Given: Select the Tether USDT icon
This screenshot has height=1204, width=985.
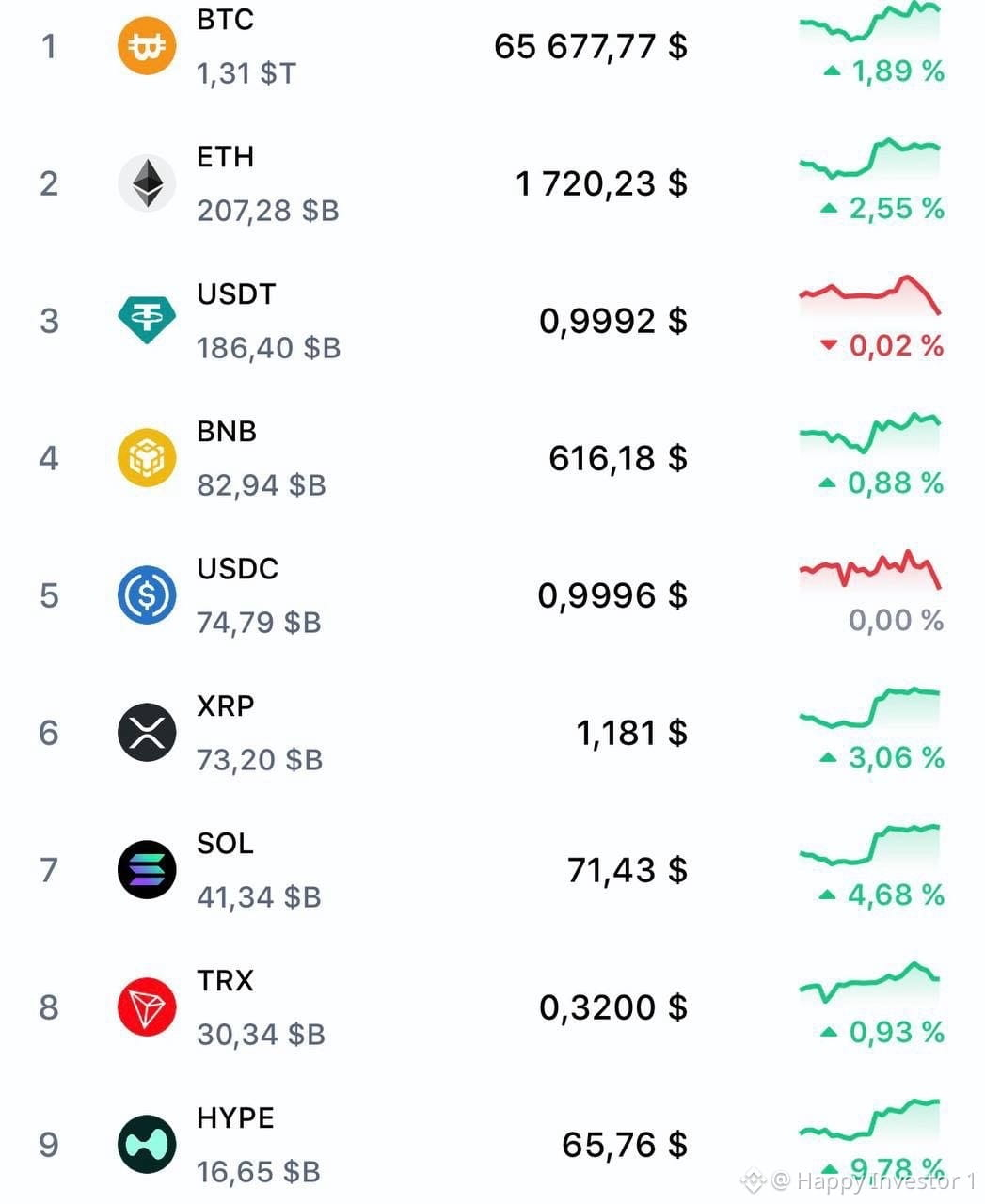Looking at the screenshot, I should click(x=147, y=320).
